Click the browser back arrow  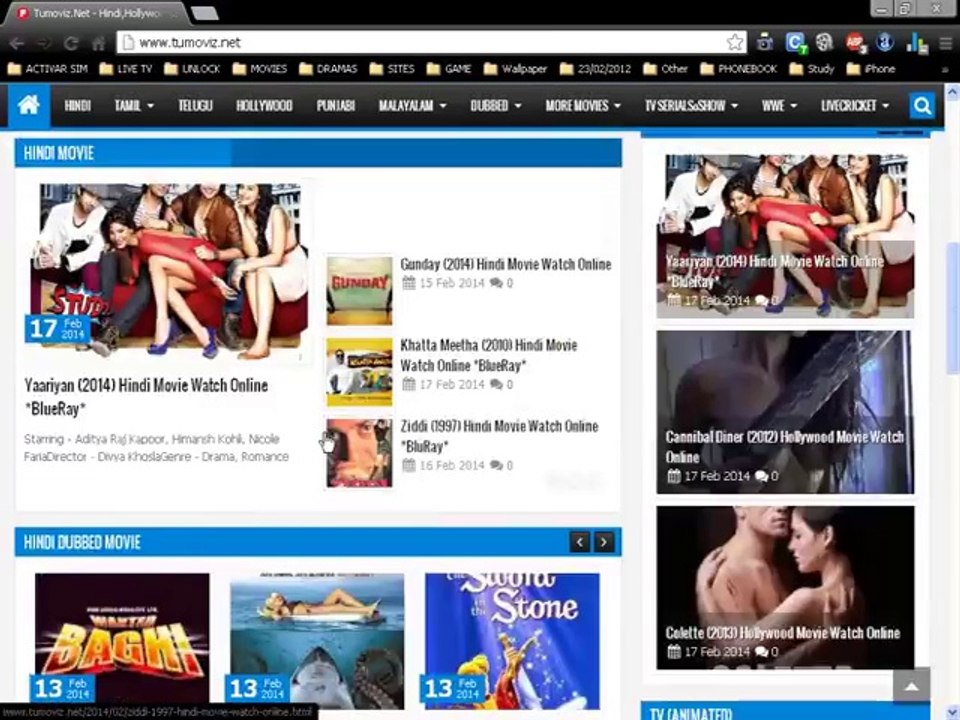(x=16, y=43)
